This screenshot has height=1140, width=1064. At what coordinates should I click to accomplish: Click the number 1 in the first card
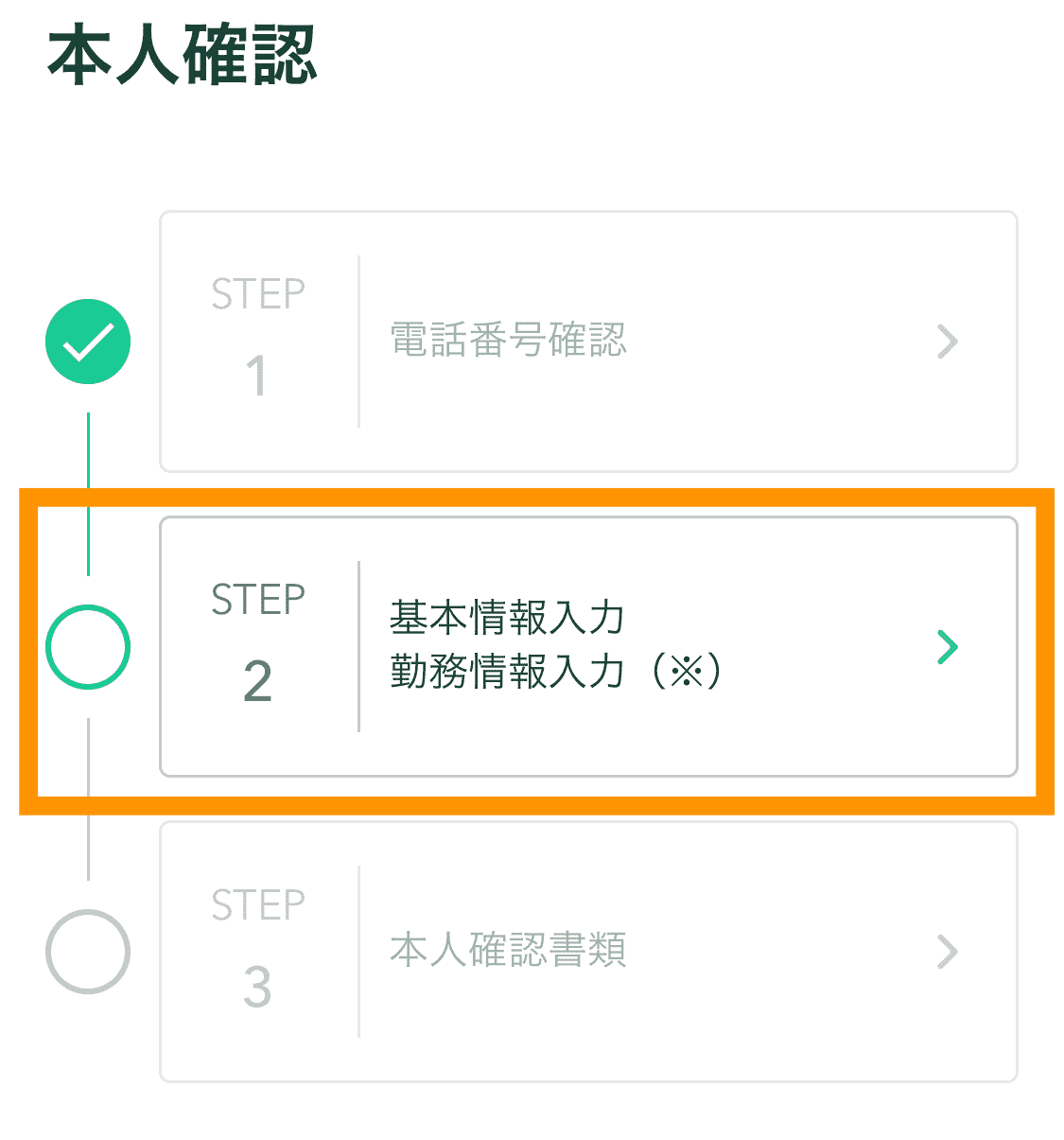tap(256, 377)
